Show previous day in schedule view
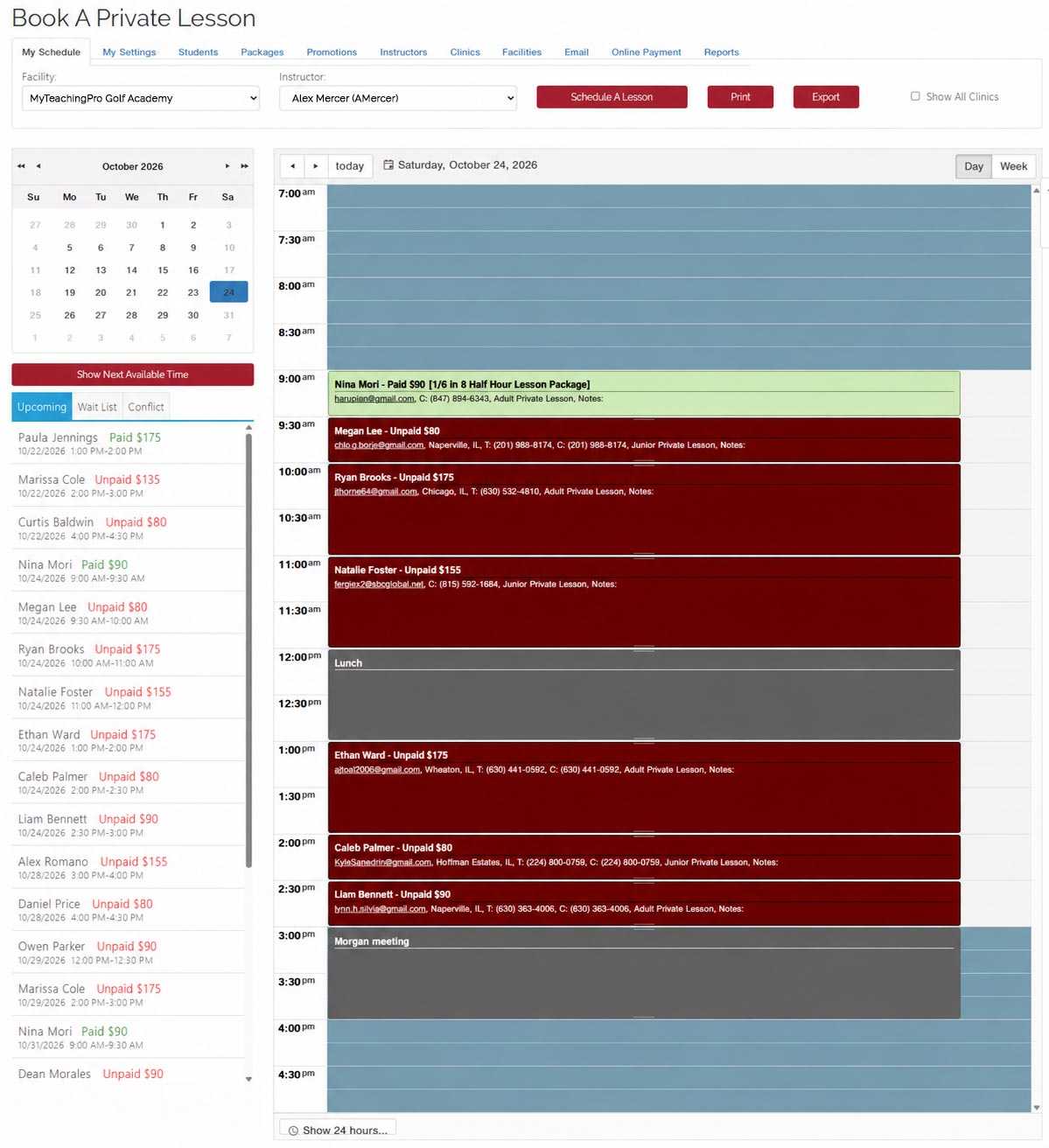 pyautogui.click(x=292, y=166)
